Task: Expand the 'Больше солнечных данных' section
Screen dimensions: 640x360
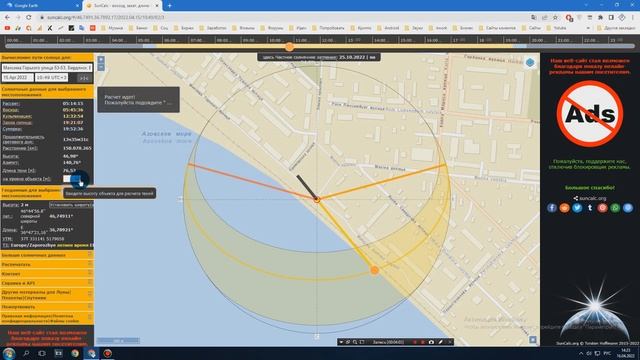Action: pyautogui.click(x=47, y=255)
